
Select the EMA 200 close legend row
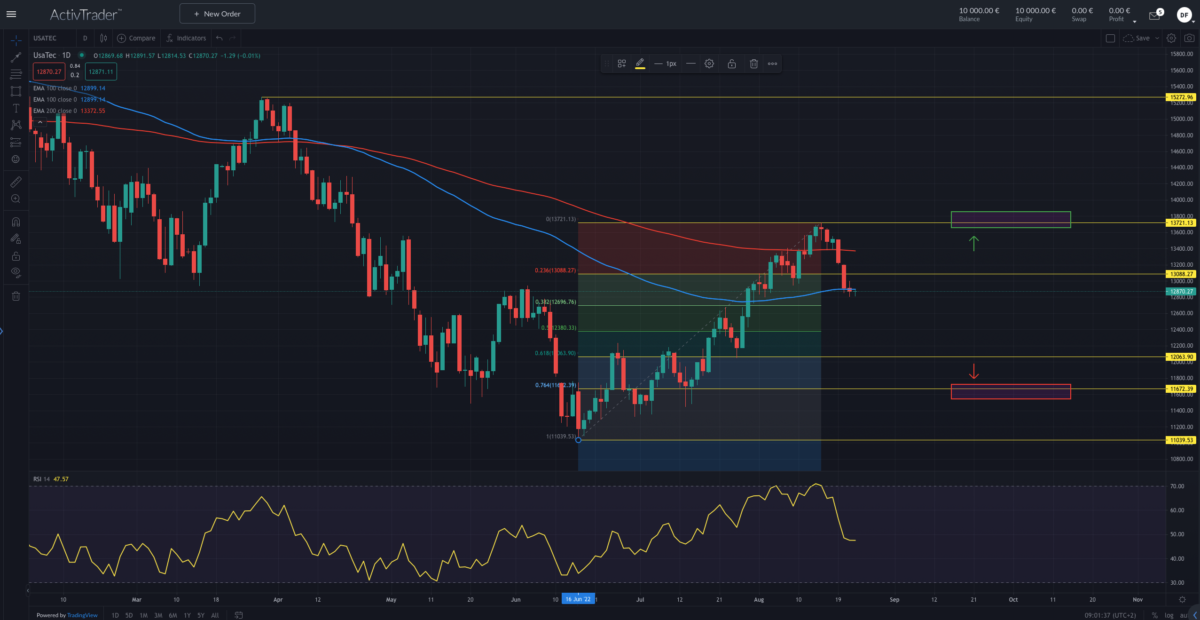coord(69,110)
